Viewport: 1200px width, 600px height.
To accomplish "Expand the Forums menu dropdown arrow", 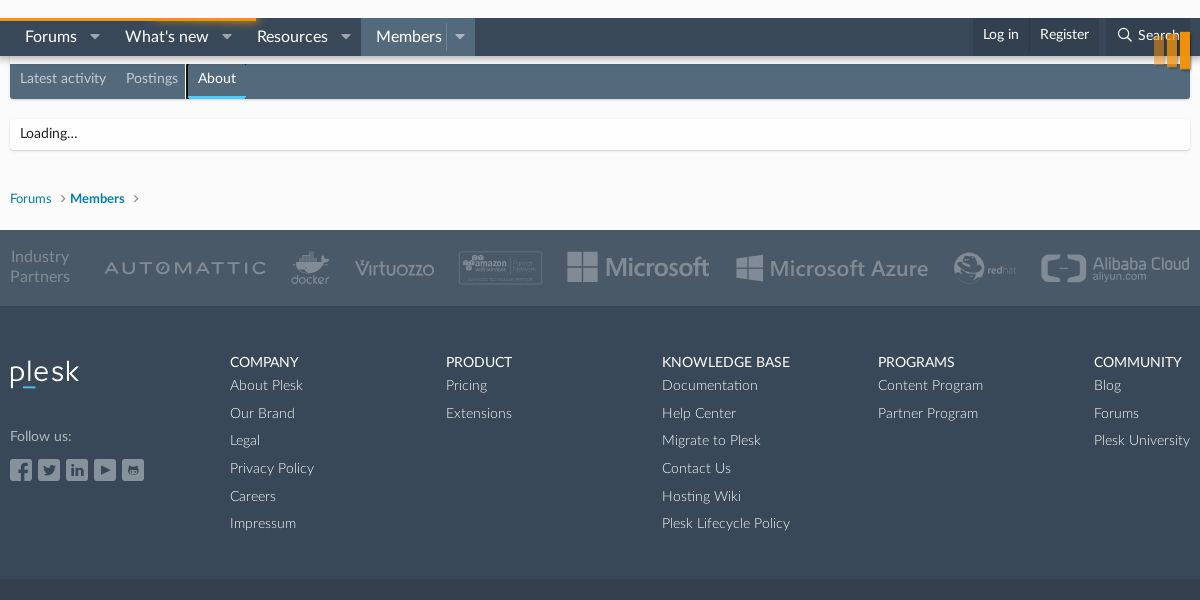I will [95, 37].
